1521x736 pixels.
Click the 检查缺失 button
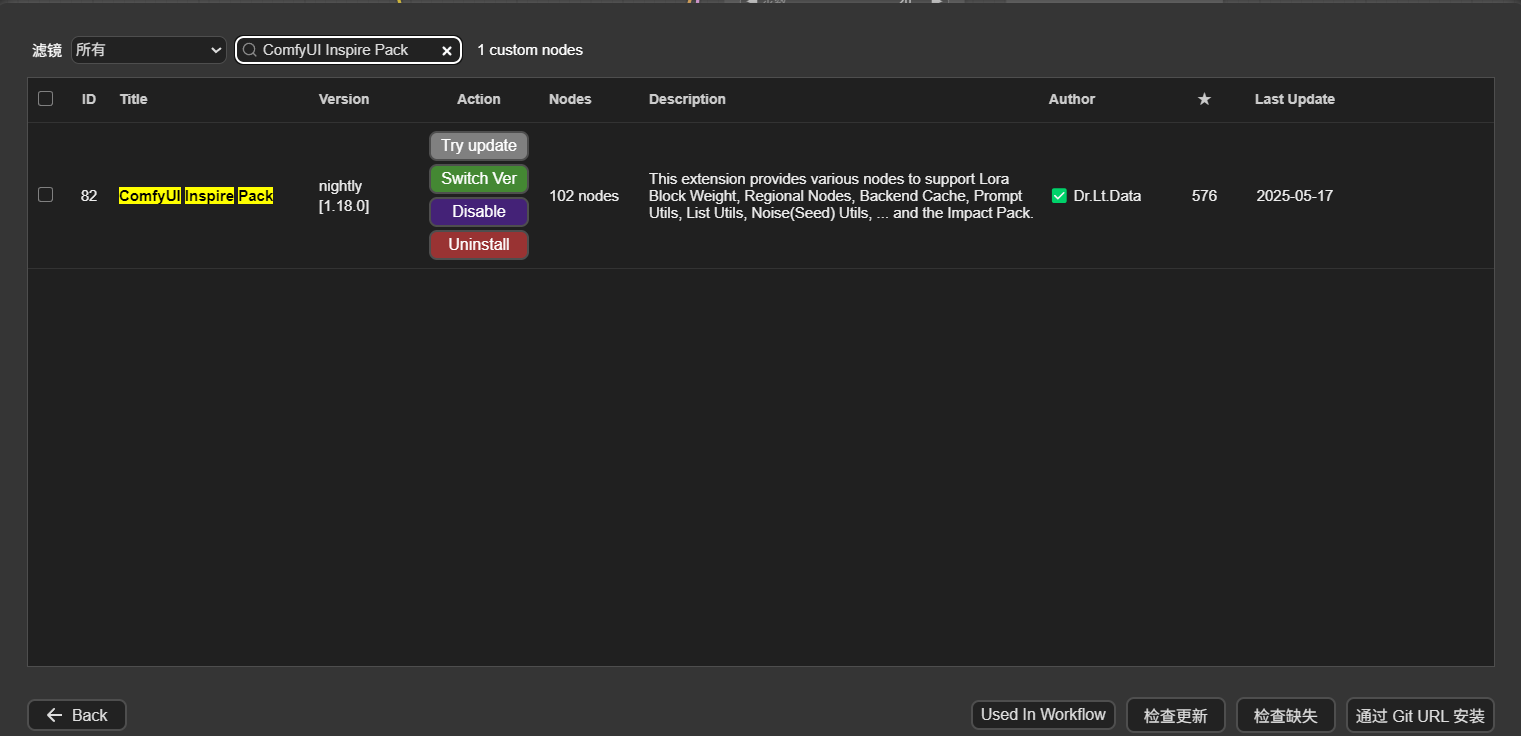tap(1286, 715)
